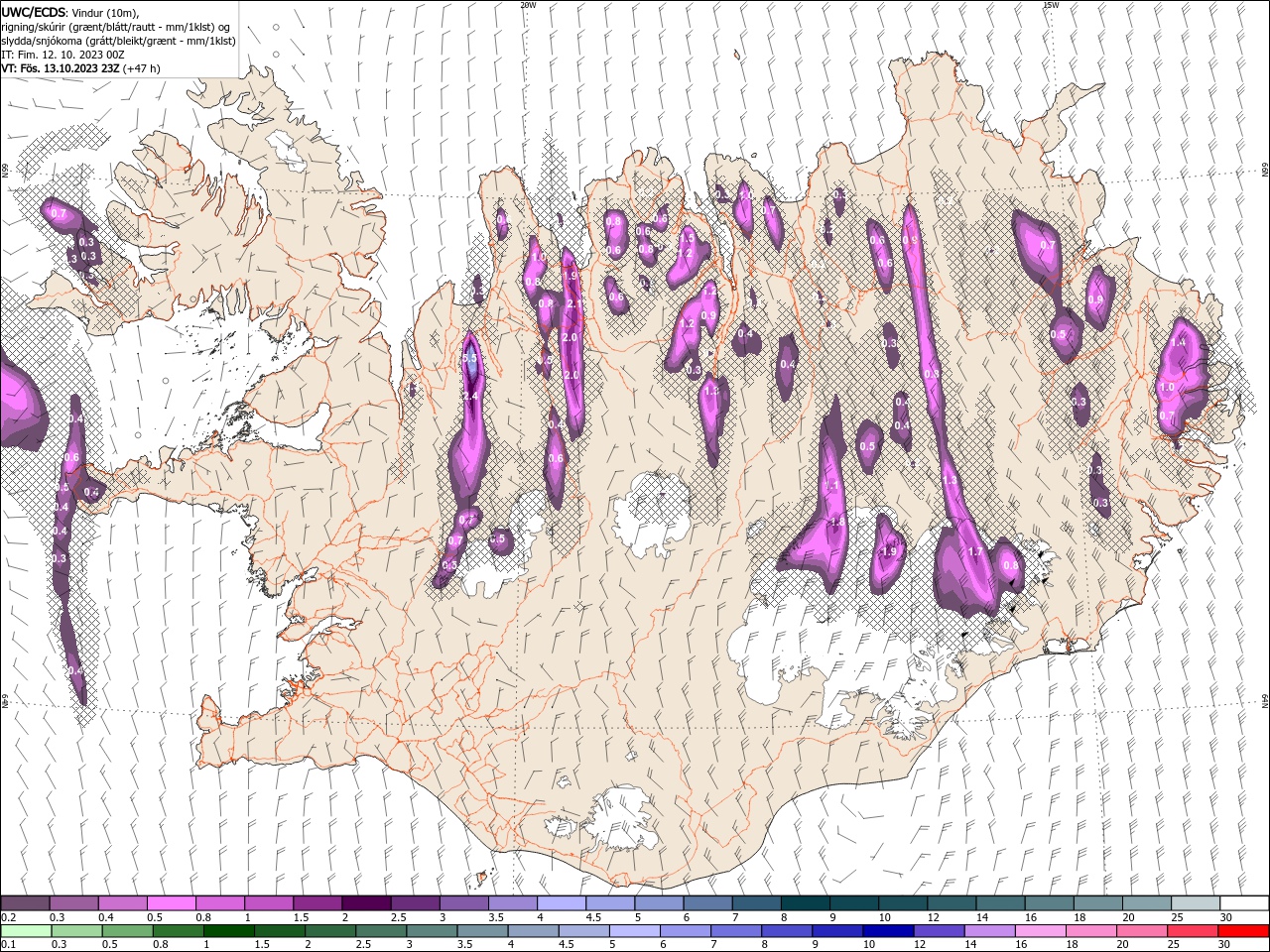Pick top legend swatch between 0.8 and 1

pyautogui.click(x=219, y=903)
